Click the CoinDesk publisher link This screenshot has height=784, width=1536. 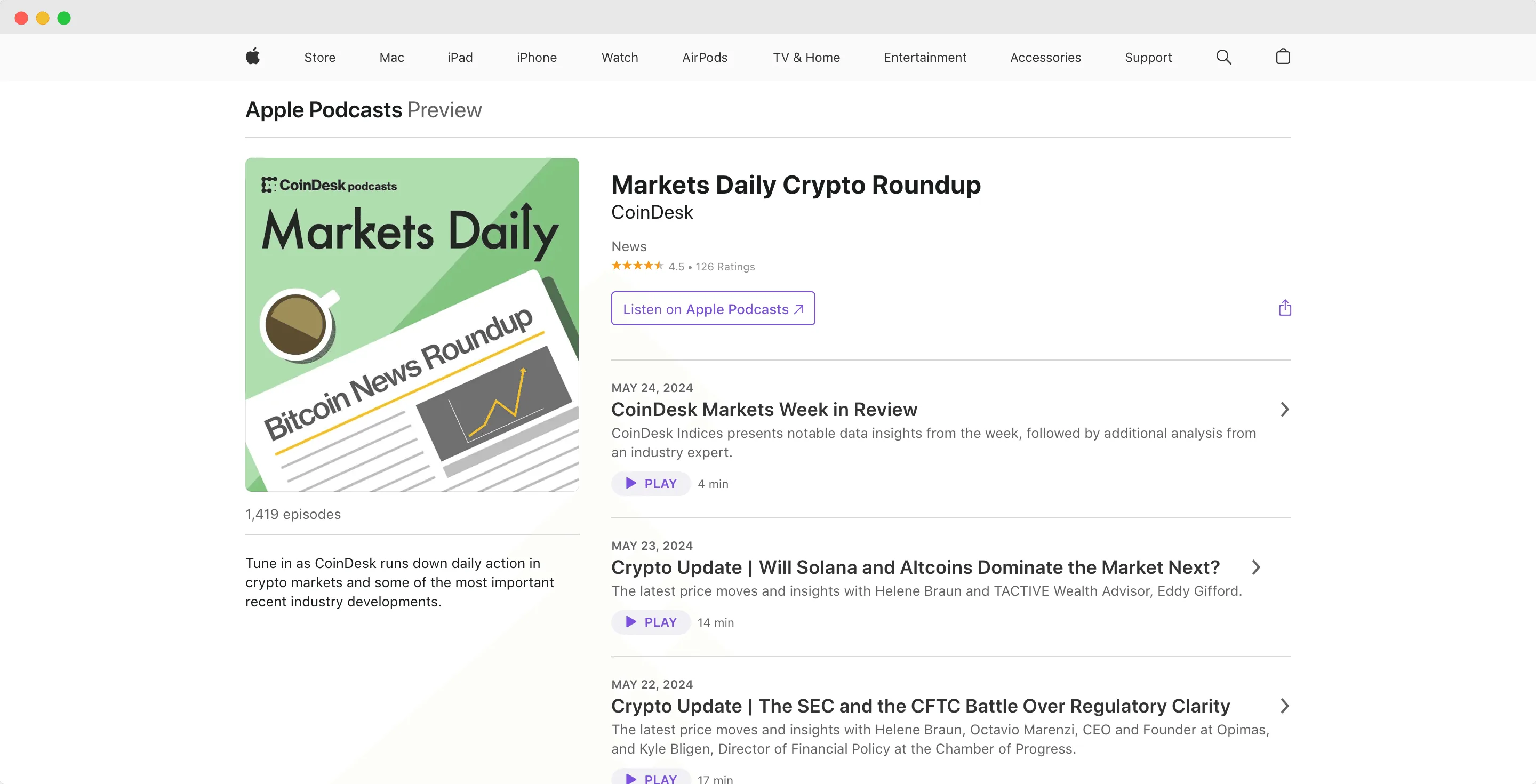click(x=652, y=212)
